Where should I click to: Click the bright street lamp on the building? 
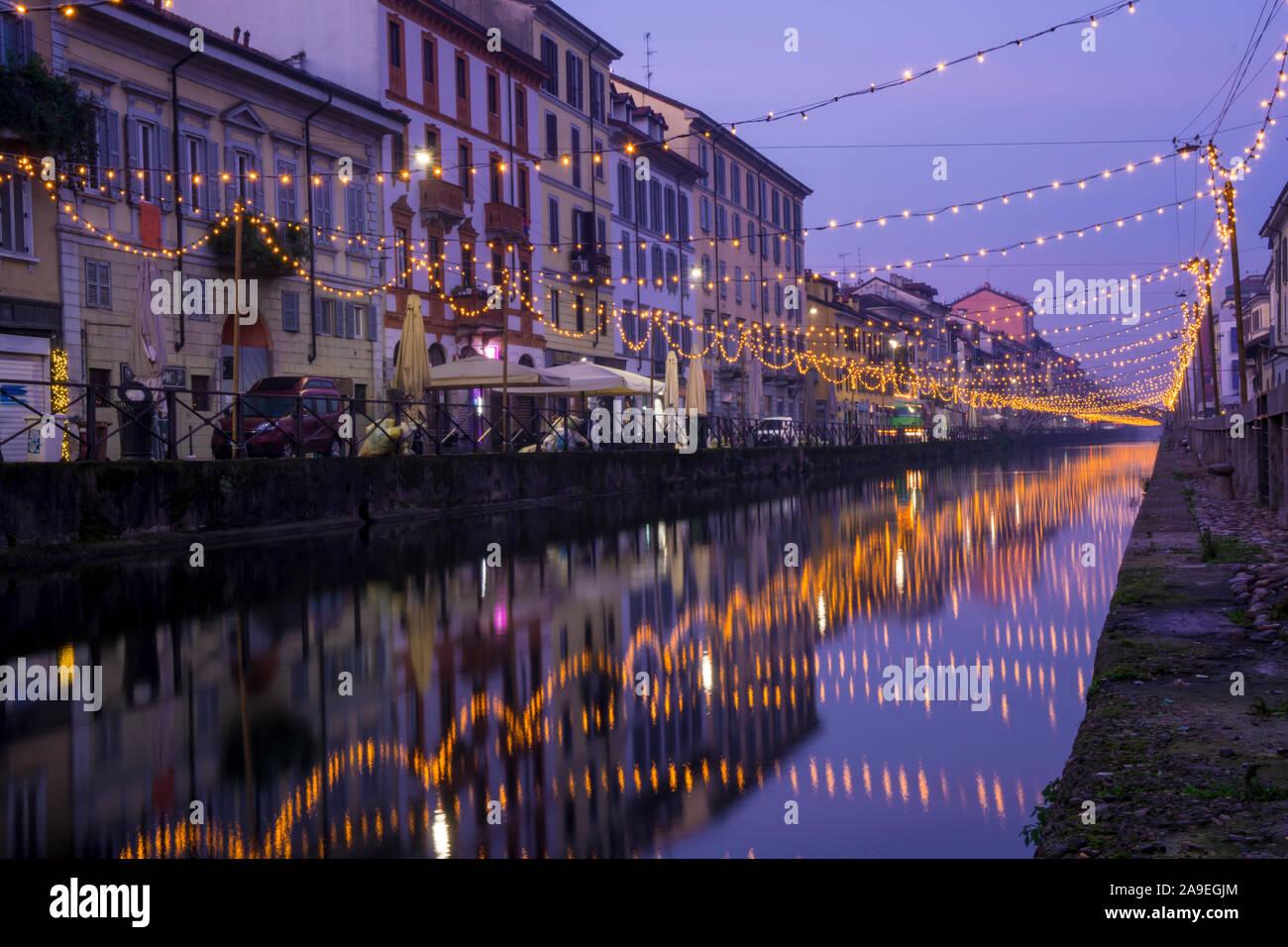(x=423, y=158)
